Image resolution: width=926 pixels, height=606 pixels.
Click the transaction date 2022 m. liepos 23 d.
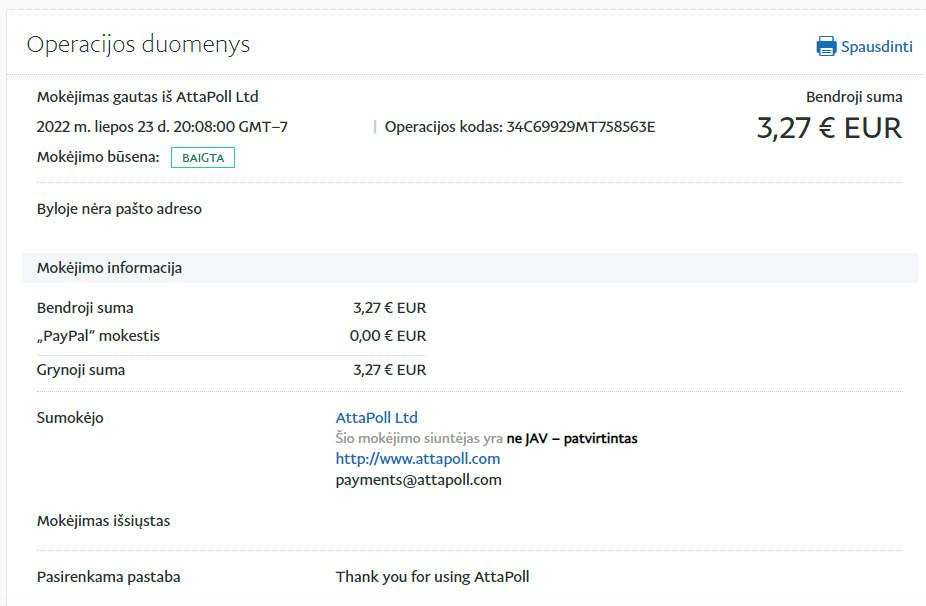tap(162, 127)
